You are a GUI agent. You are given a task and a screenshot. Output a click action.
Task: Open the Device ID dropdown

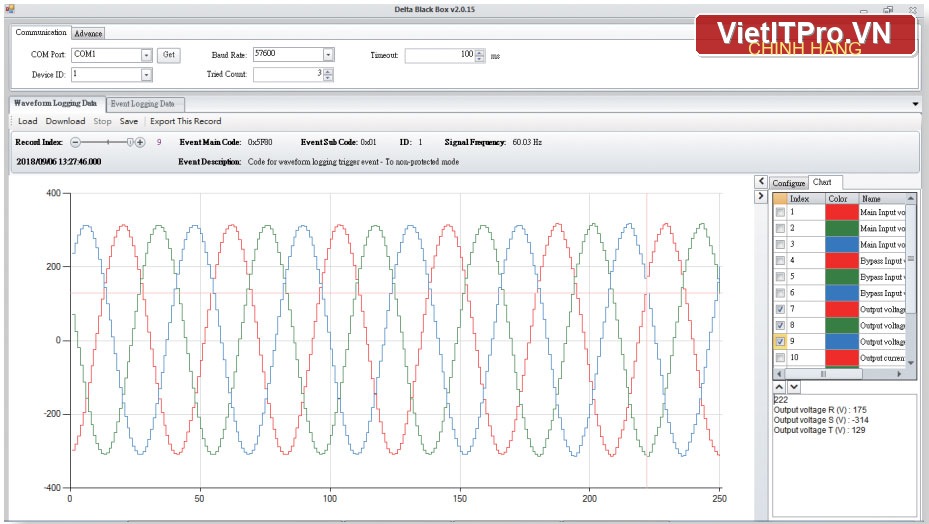tap(146, 75)
